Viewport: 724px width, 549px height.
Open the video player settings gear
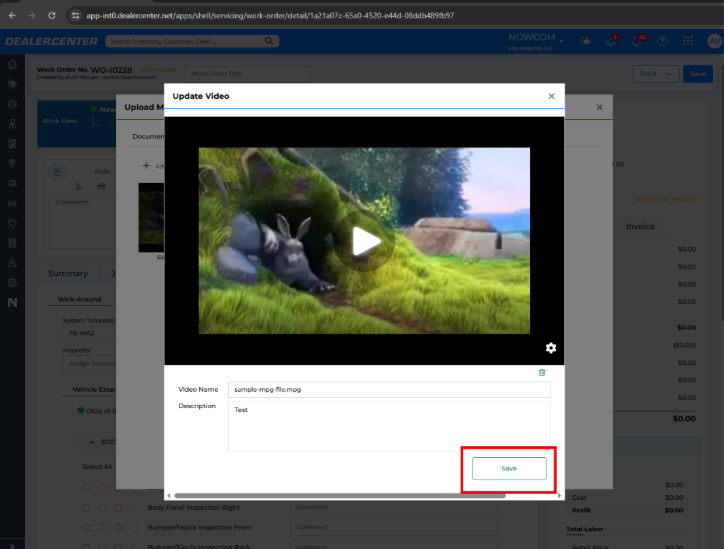pos(551,348)
